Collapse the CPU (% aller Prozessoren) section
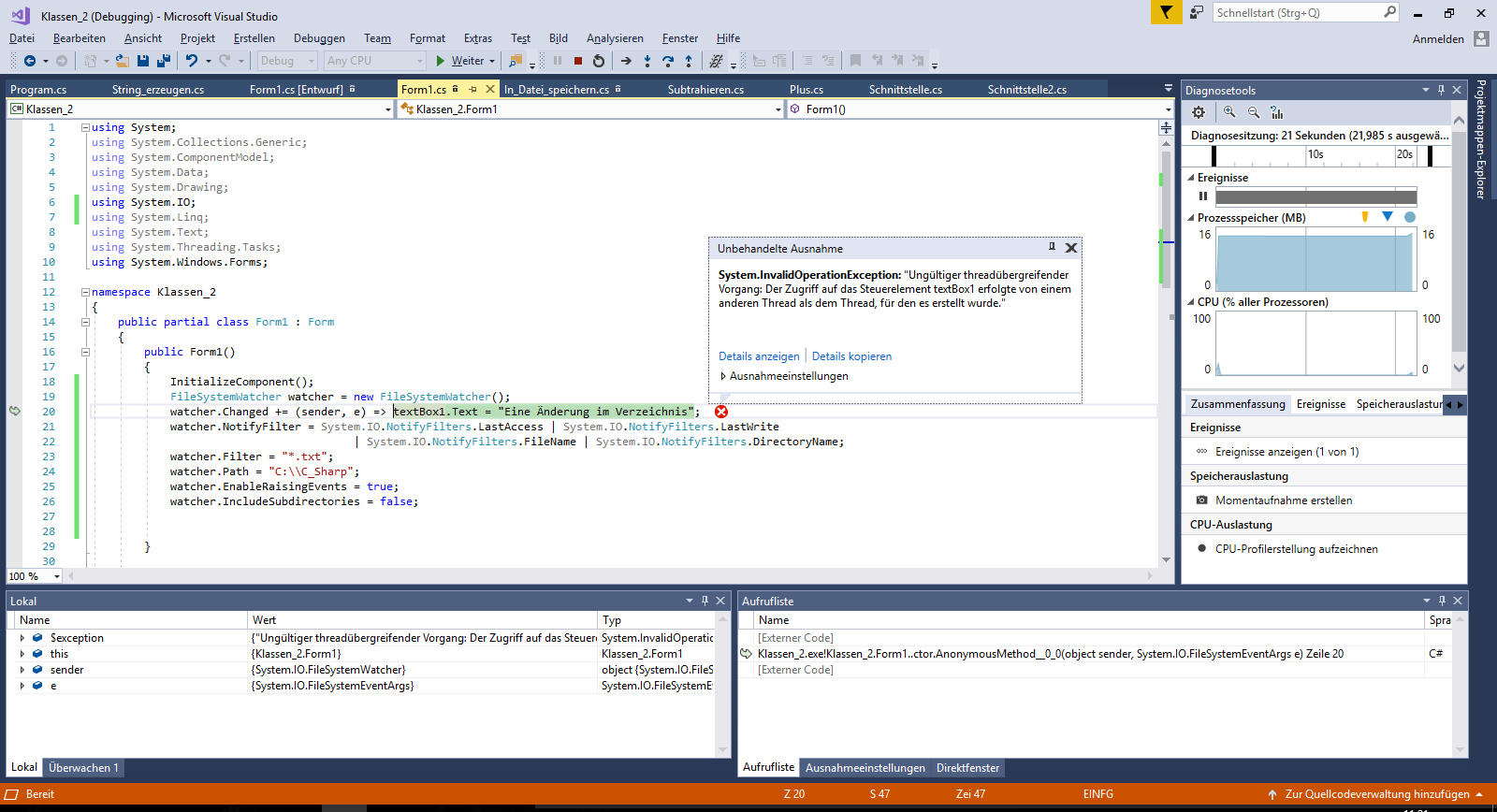Screen dimensions: 1497x812 1191,302
